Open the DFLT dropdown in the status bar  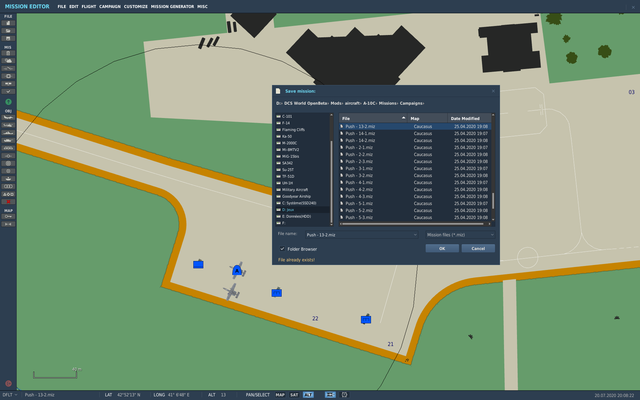click(10, 395)
